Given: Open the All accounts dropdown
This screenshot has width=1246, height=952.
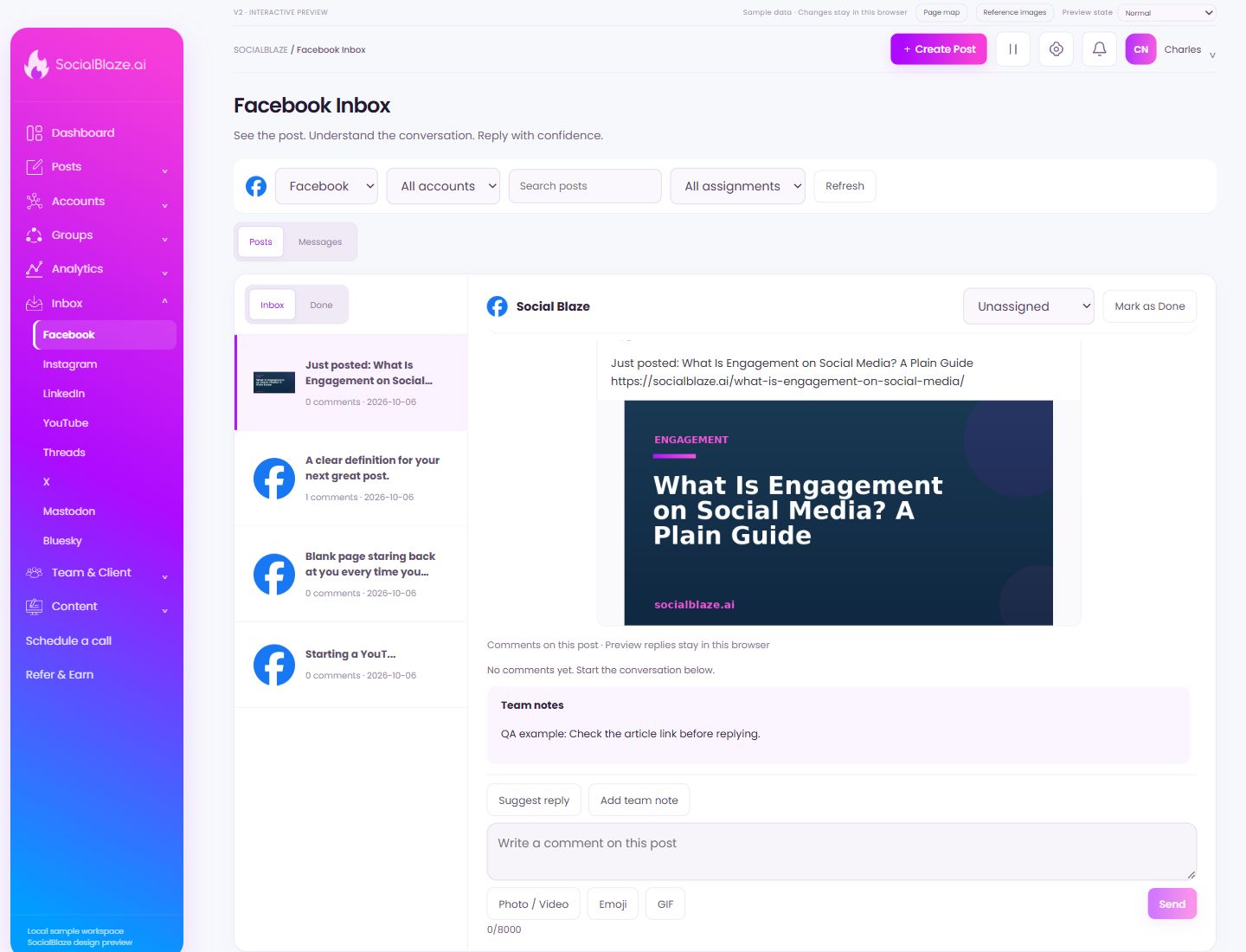Looking at the screenshot, I should [x=443, y=186].
